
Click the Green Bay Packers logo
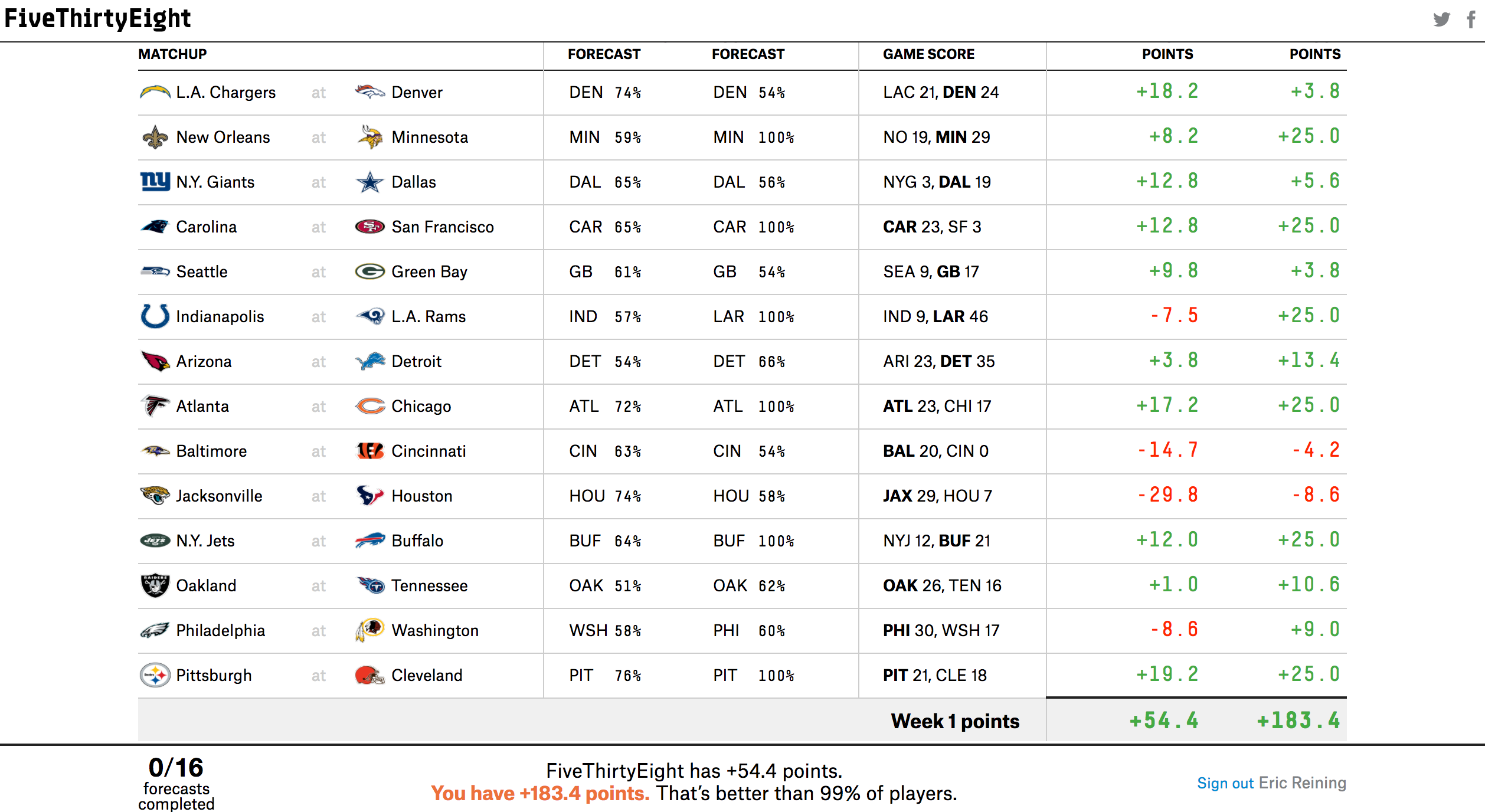pyautogui.click(x=369, y=271)
